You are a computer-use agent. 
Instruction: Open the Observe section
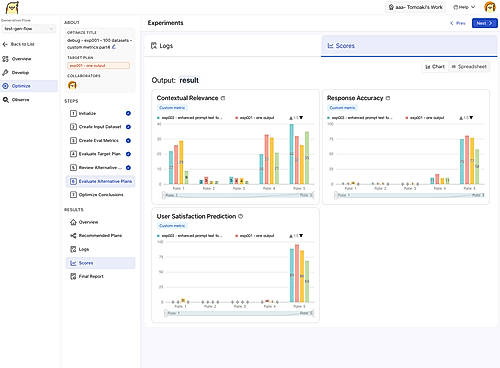pyautogui.click(x=16, y=100)
